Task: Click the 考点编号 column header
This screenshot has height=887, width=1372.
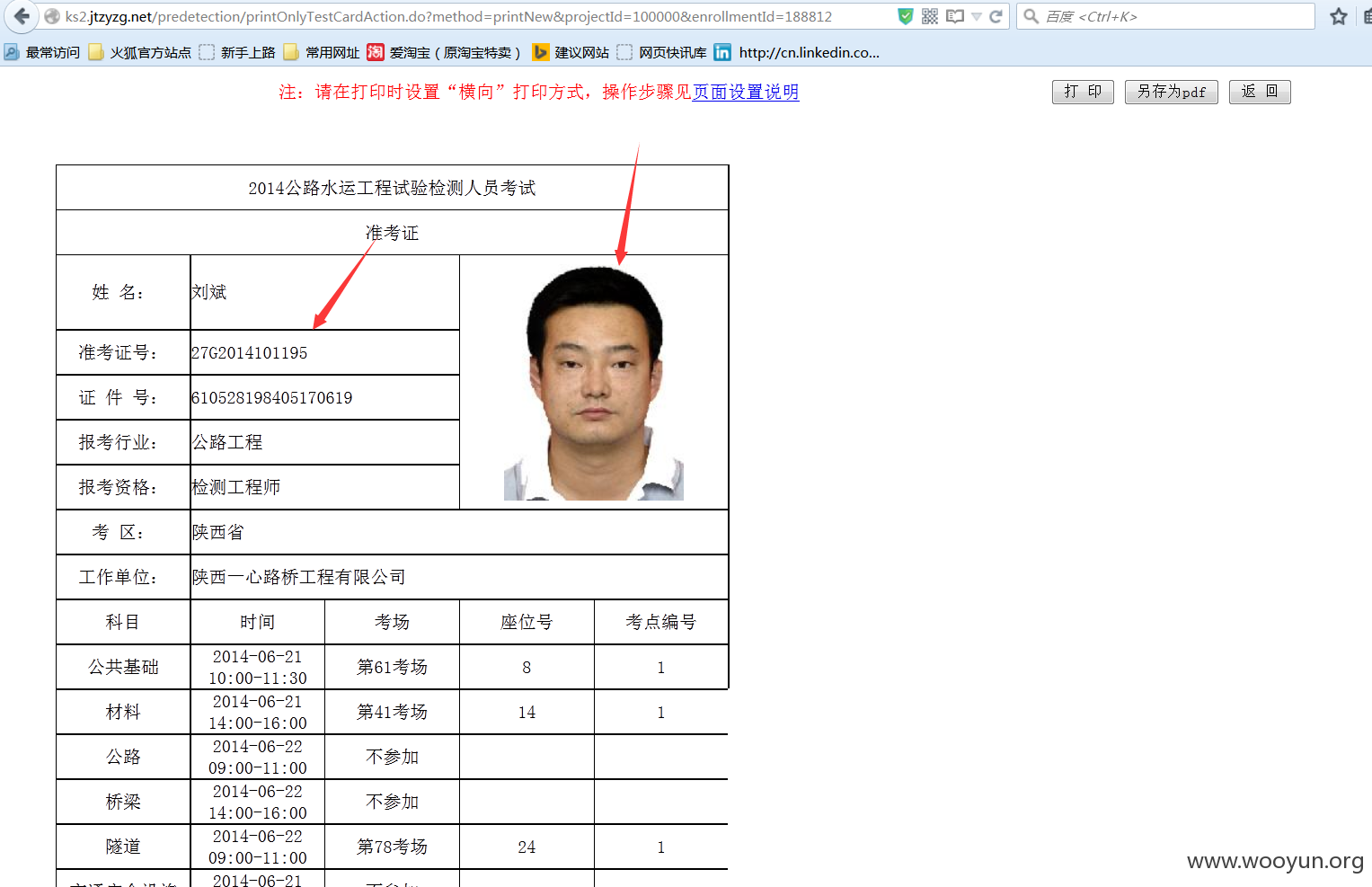Action: (661, 622)
